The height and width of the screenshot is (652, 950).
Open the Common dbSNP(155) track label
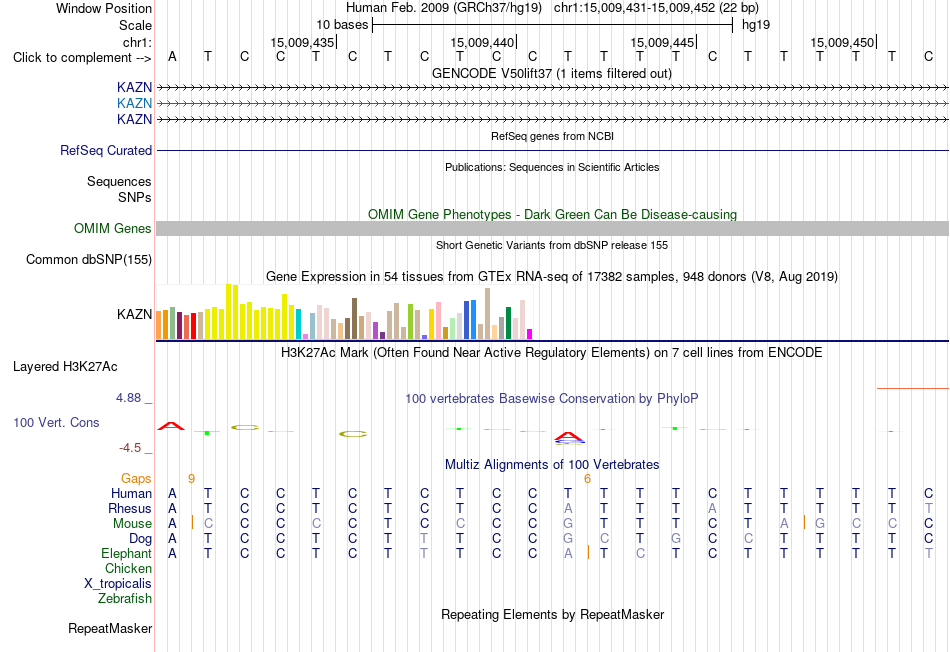[x=89, y=259]
